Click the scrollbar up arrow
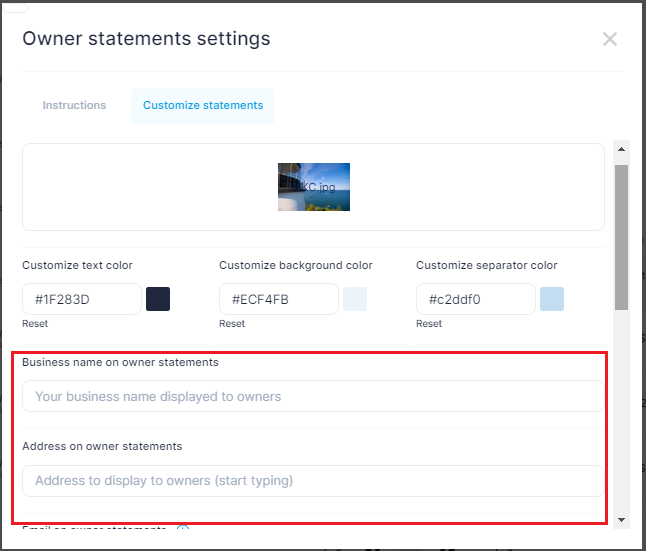The height and width of the screenshot is (551, 646). click(621, 149)
